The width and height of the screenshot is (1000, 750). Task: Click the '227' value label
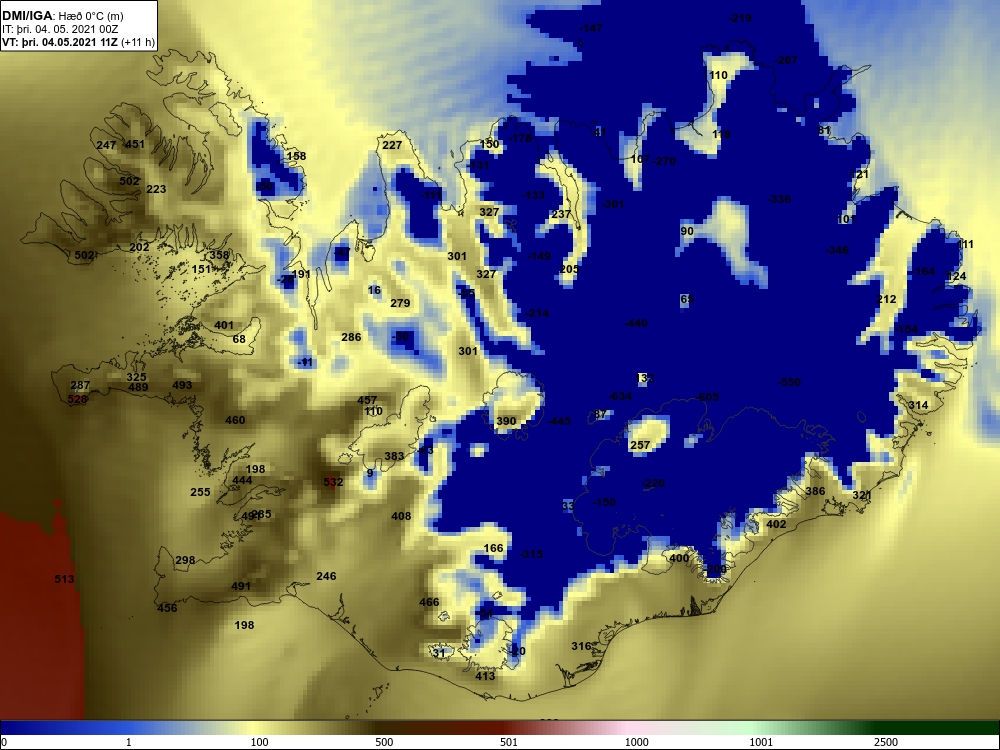tap(392, 145)
